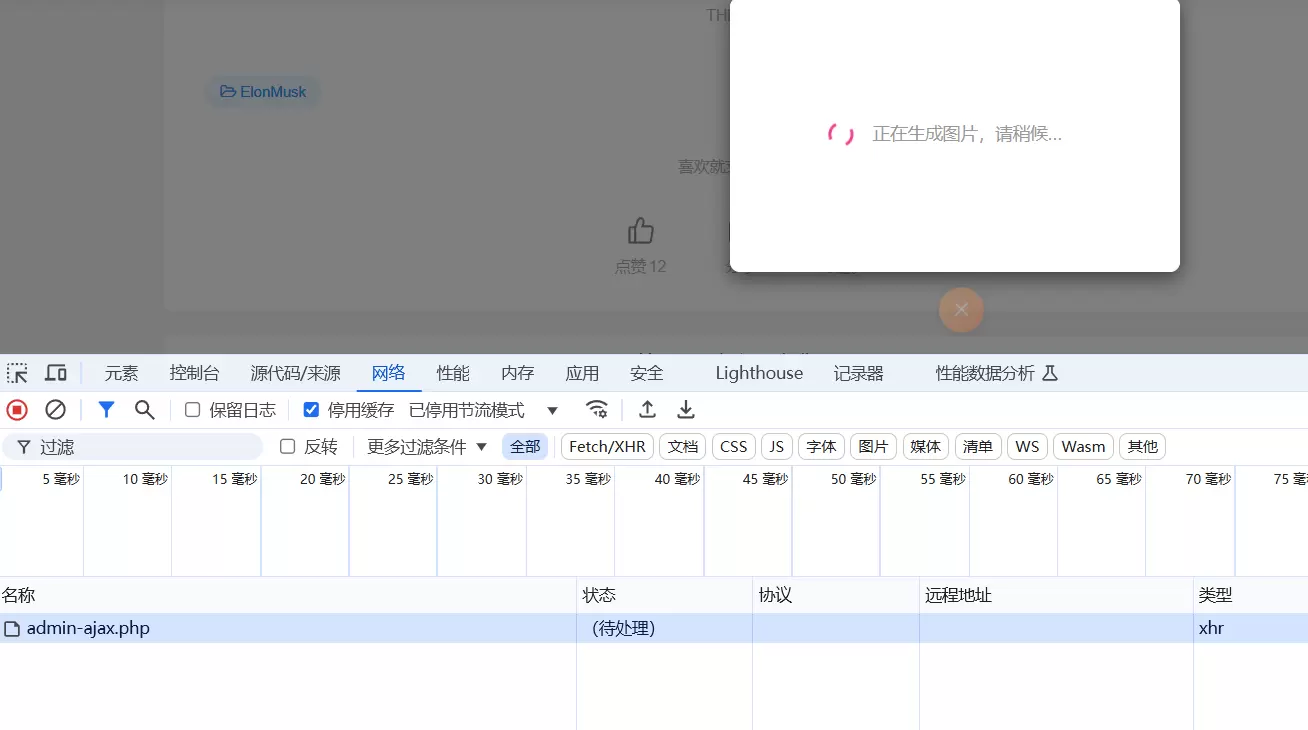Click the admin-ajax.php file icon
Viewport: 1308px width, 730px height.
coord(12,629)
